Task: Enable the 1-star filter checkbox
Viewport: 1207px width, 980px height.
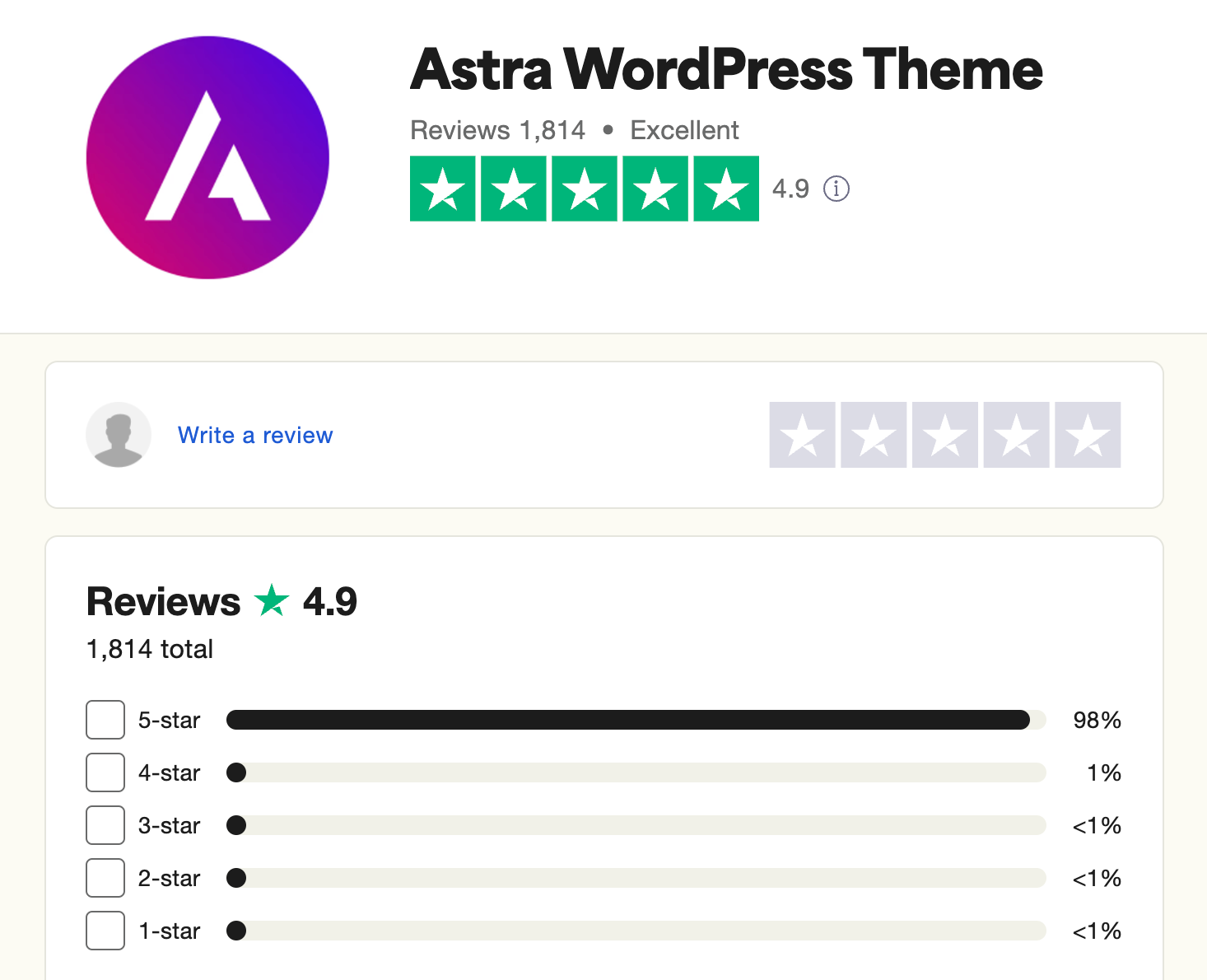Action: [105, 931]
